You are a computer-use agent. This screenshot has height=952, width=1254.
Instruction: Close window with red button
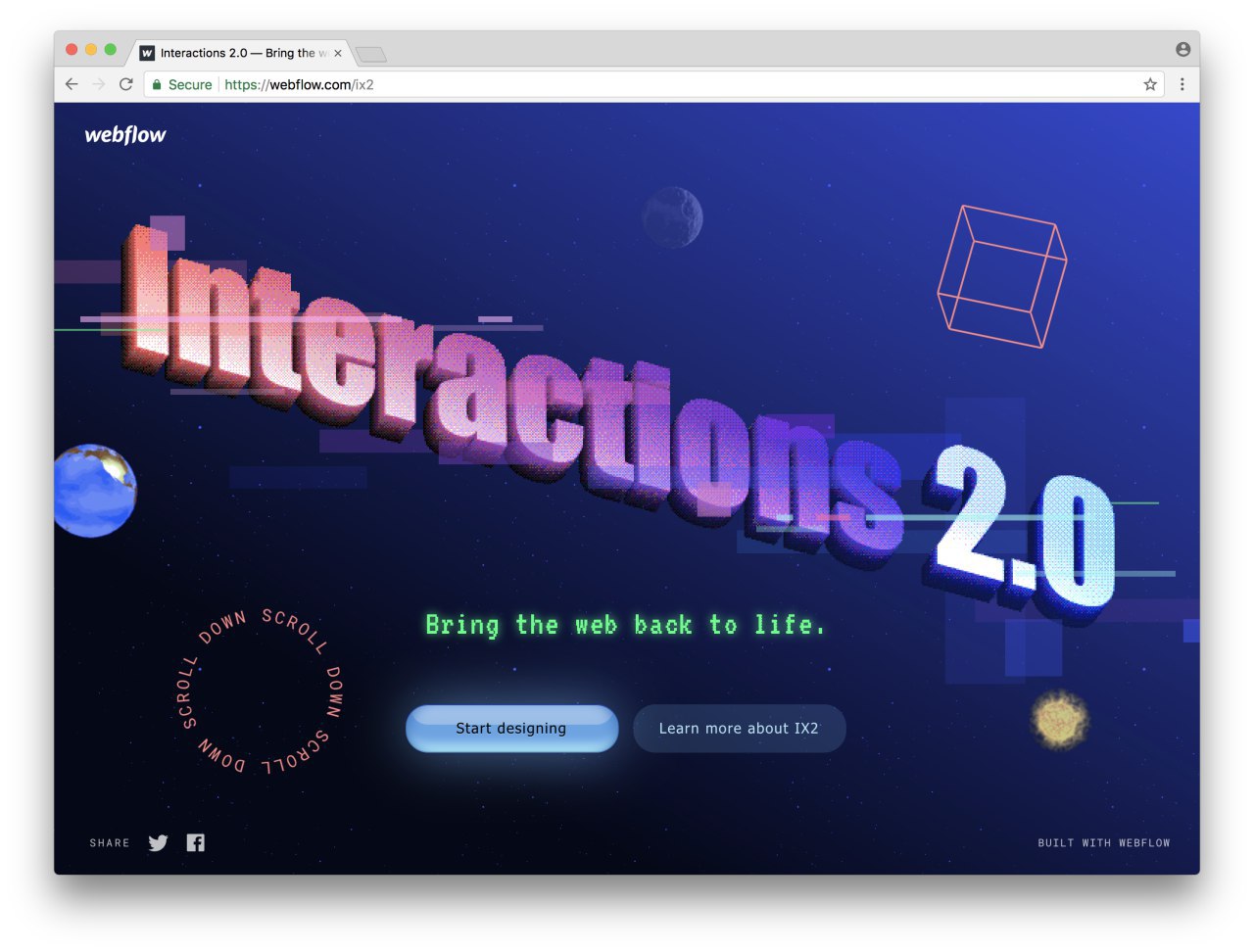click(72, 49)
